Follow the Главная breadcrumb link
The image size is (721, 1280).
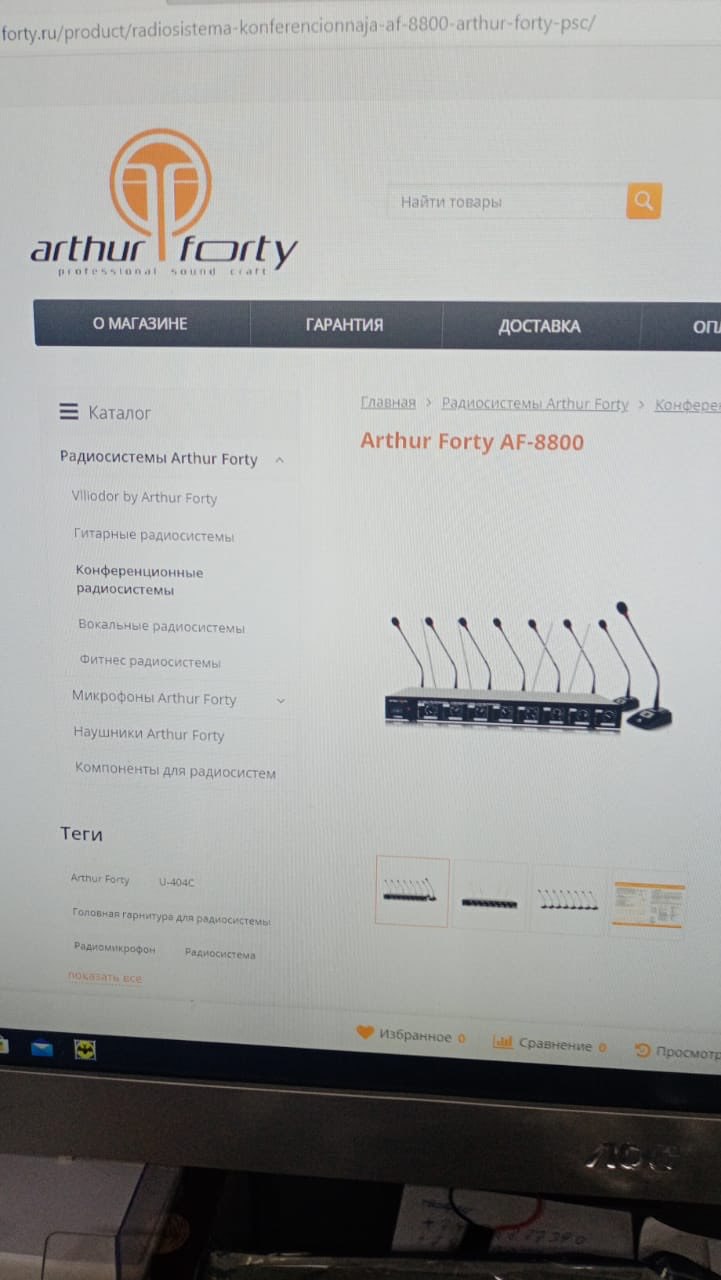coord(388,402)
